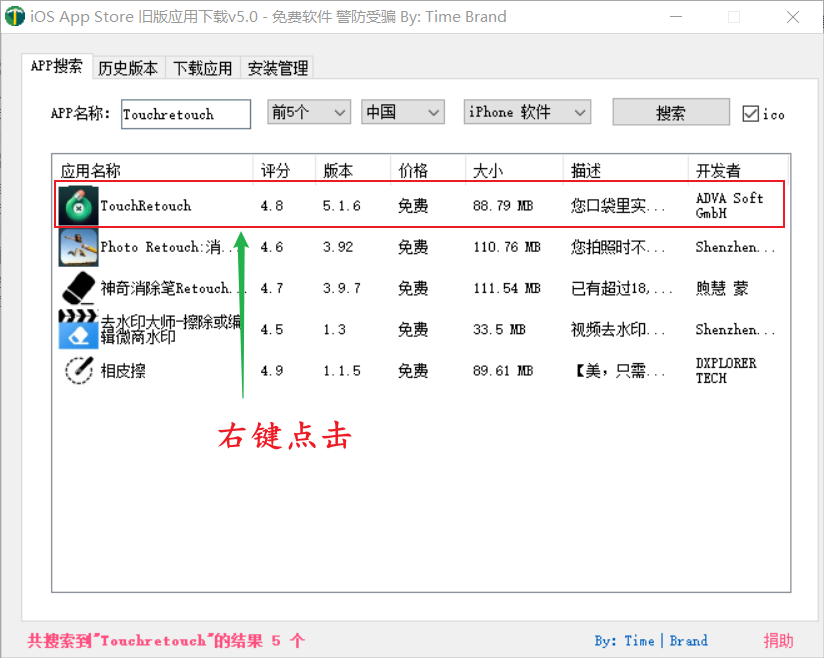The width and height of the screenshot is (824, 658).
Task: Select the 去水印大师-擦除或编辑微商水印 row name
Action: click(171, 330)
